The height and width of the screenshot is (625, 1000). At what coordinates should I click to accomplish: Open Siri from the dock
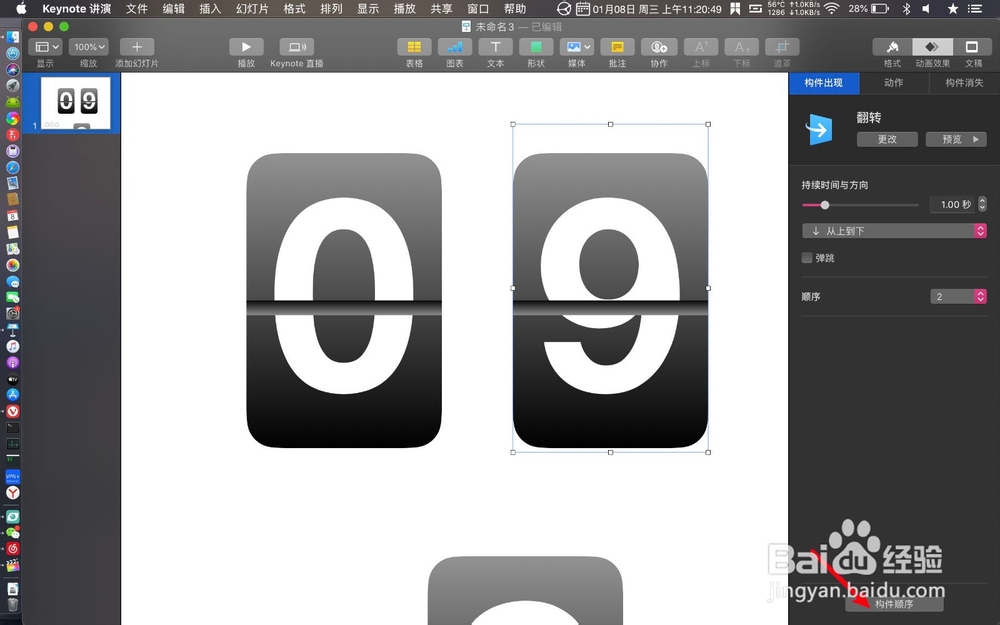coord(13,69)
